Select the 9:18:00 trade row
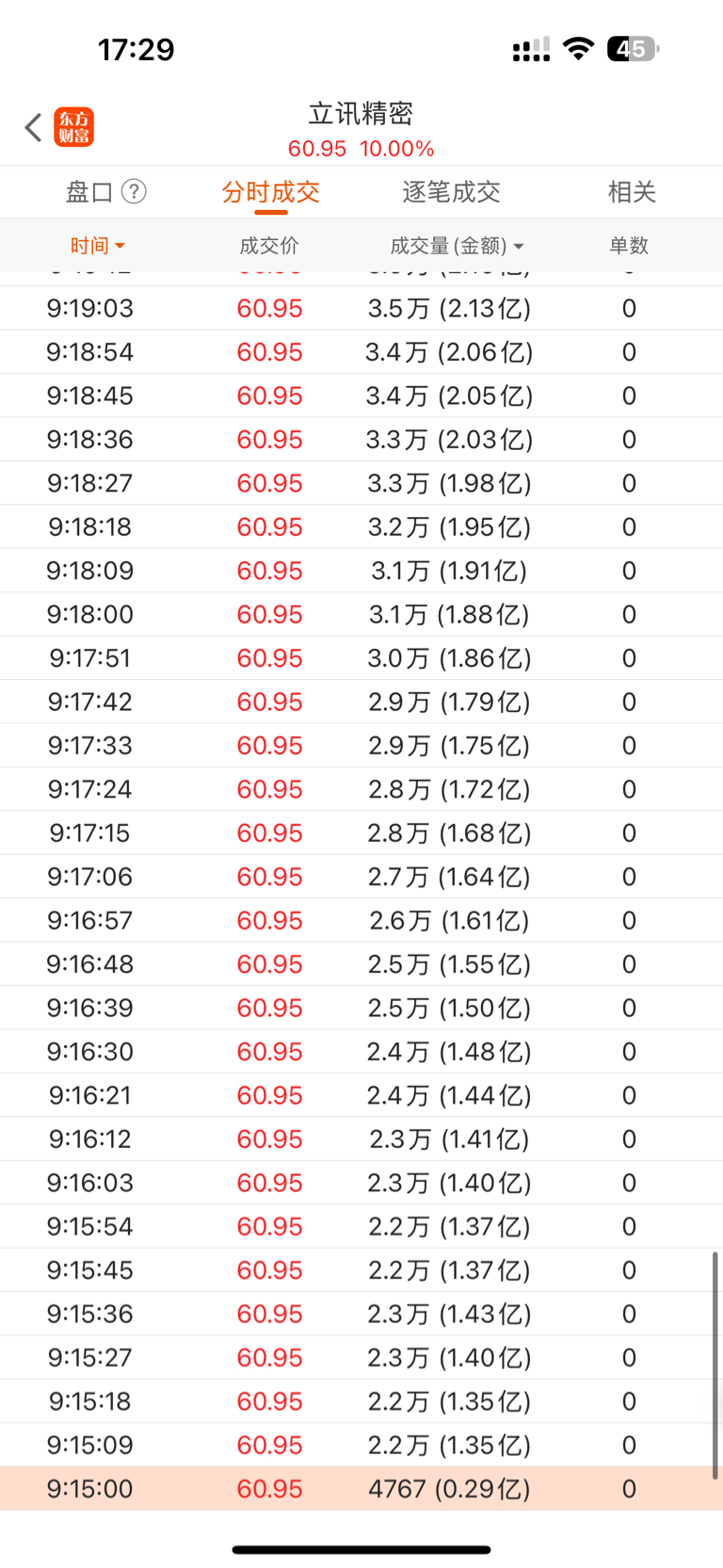This screenshot has width=723, height=1568. [x=361, y=614]
